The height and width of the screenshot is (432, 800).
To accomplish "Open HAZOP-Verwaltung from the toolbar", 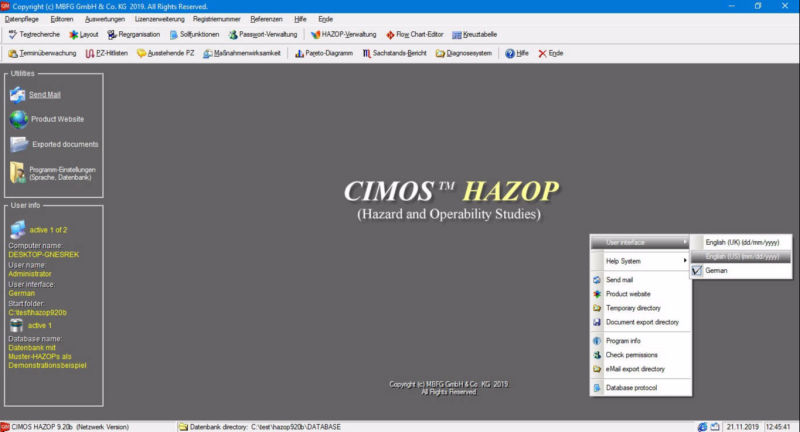I will click(x=342, y=34).
